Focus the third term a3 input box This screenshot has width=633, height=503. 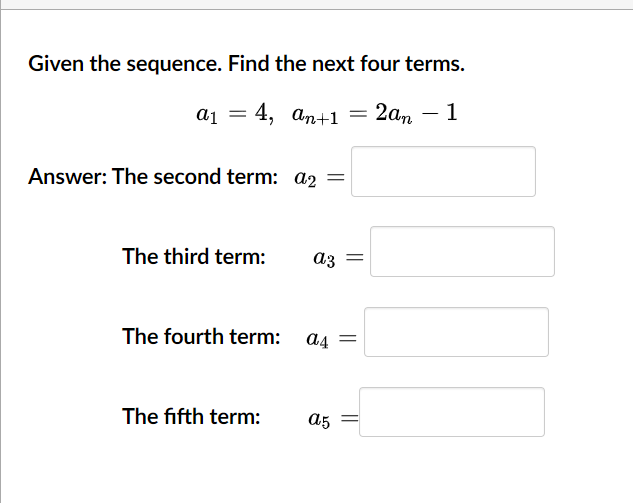pyautogui.click(x=462, y=252)
